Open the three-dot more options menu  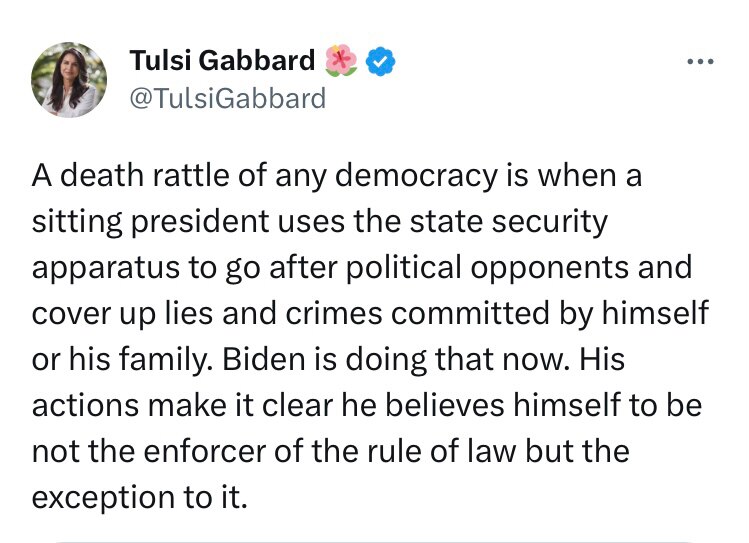coord(700,62)
